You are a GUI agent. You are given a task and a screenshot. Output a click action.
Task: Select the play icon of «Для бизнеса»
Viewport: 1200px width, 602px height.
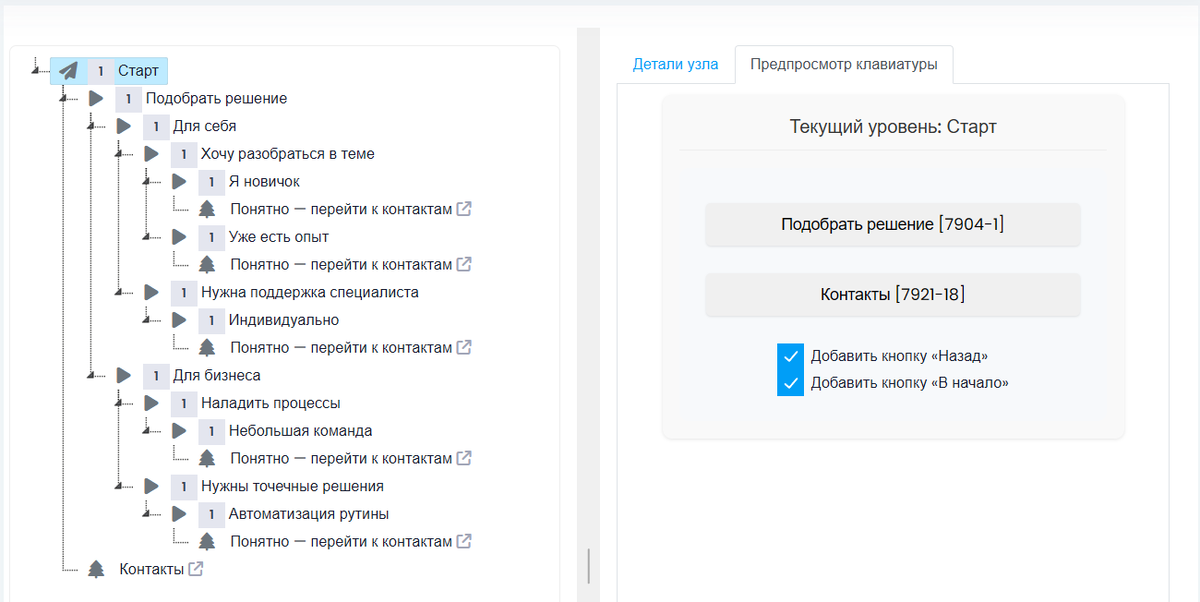coord(122,376)
